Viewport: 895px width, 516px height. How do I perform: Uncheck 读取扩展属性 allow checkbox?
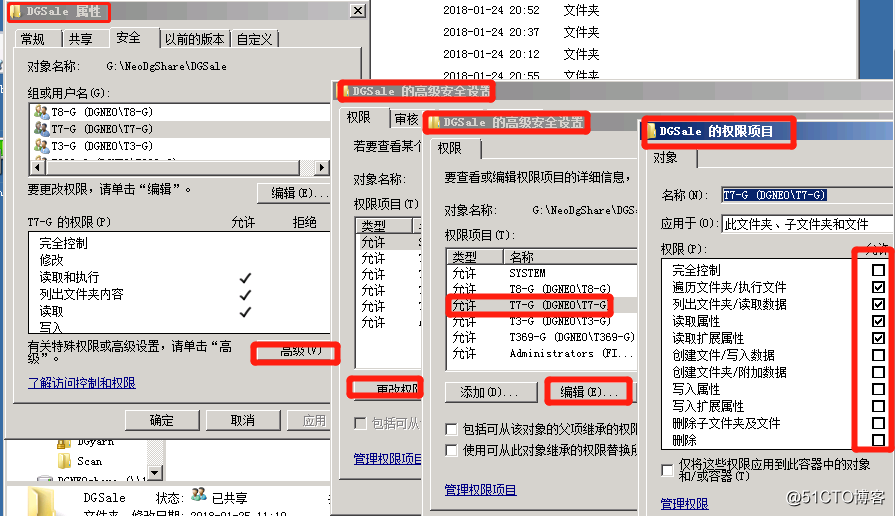pyautogui.click(x=878, y=338)
